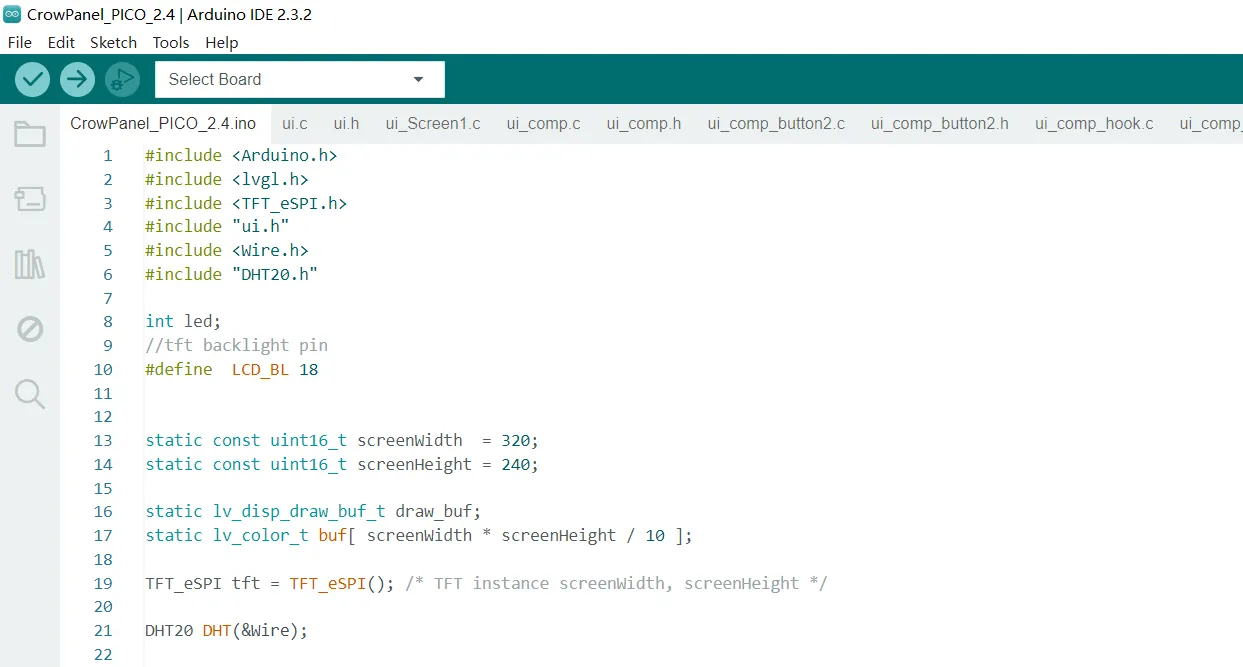This screenshot has width=1243, height=667.
Task: Open the Sketchbook folder sidebar icon
Action: (x=30, y=134)
